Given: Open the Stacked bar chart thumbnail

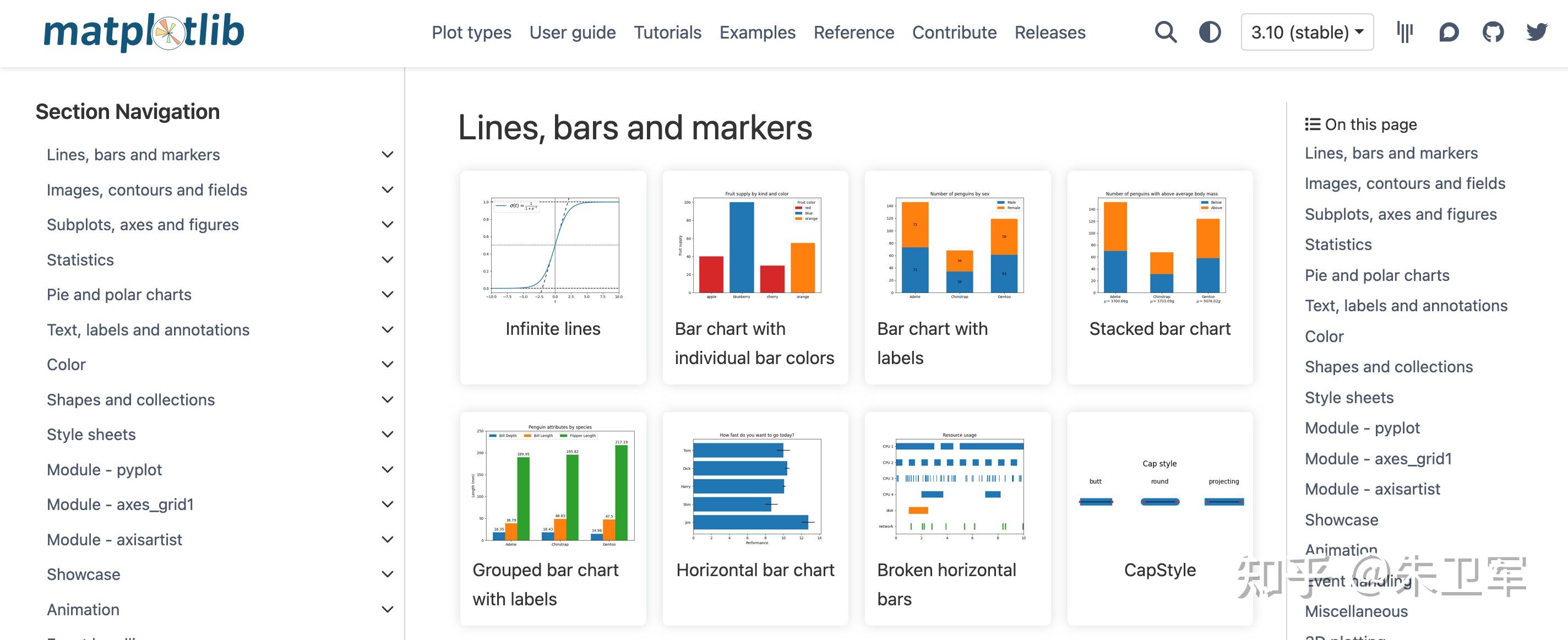Looking at the screenshot, I should (x=1159, y=247).
